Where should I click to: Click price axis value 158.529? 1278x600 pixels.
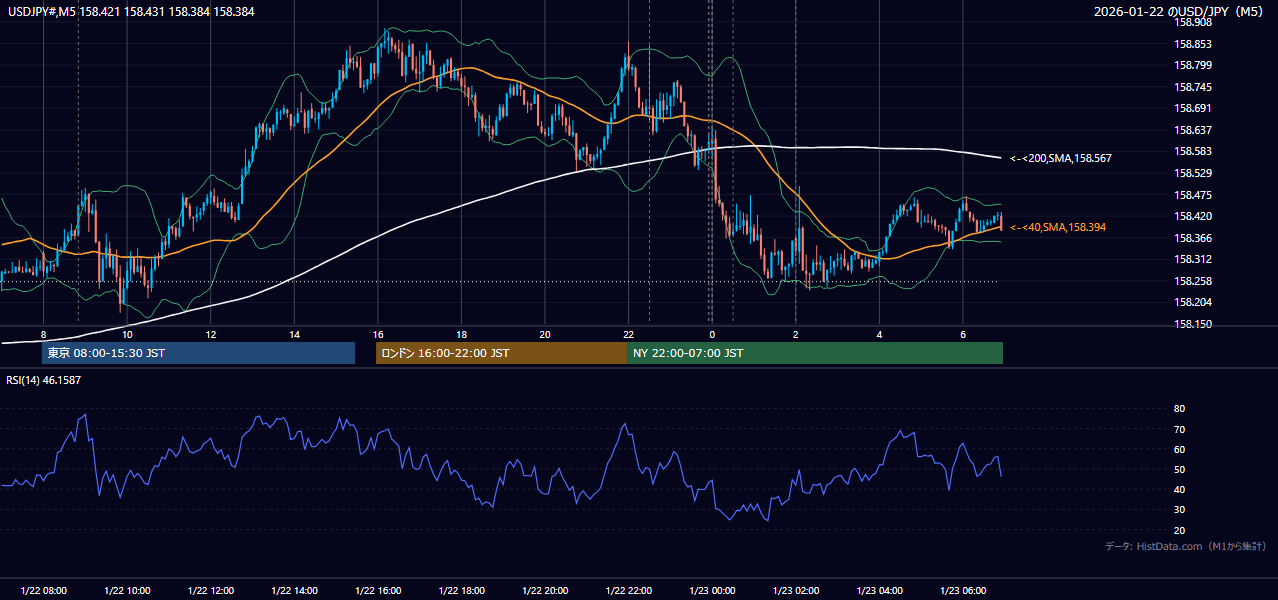(x=1194, y=173)
